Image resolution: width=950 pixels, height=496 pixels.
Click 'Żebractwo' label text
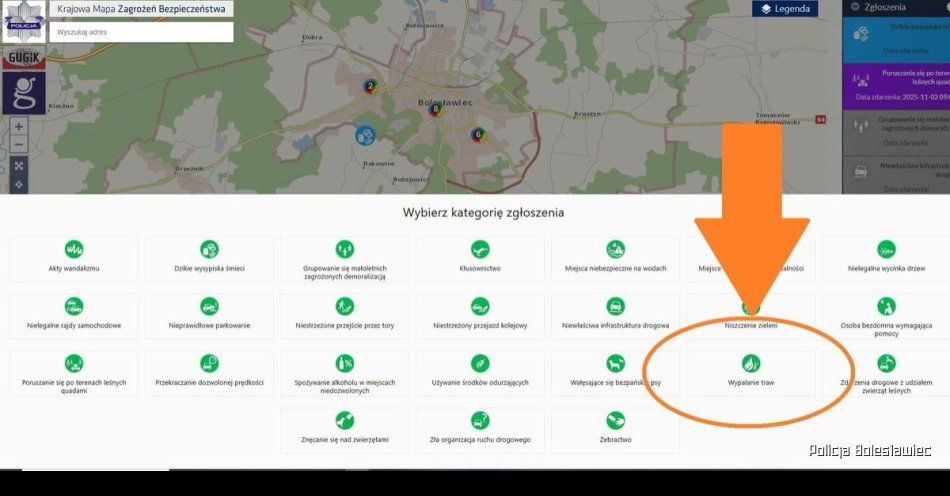tap(616, 440)
